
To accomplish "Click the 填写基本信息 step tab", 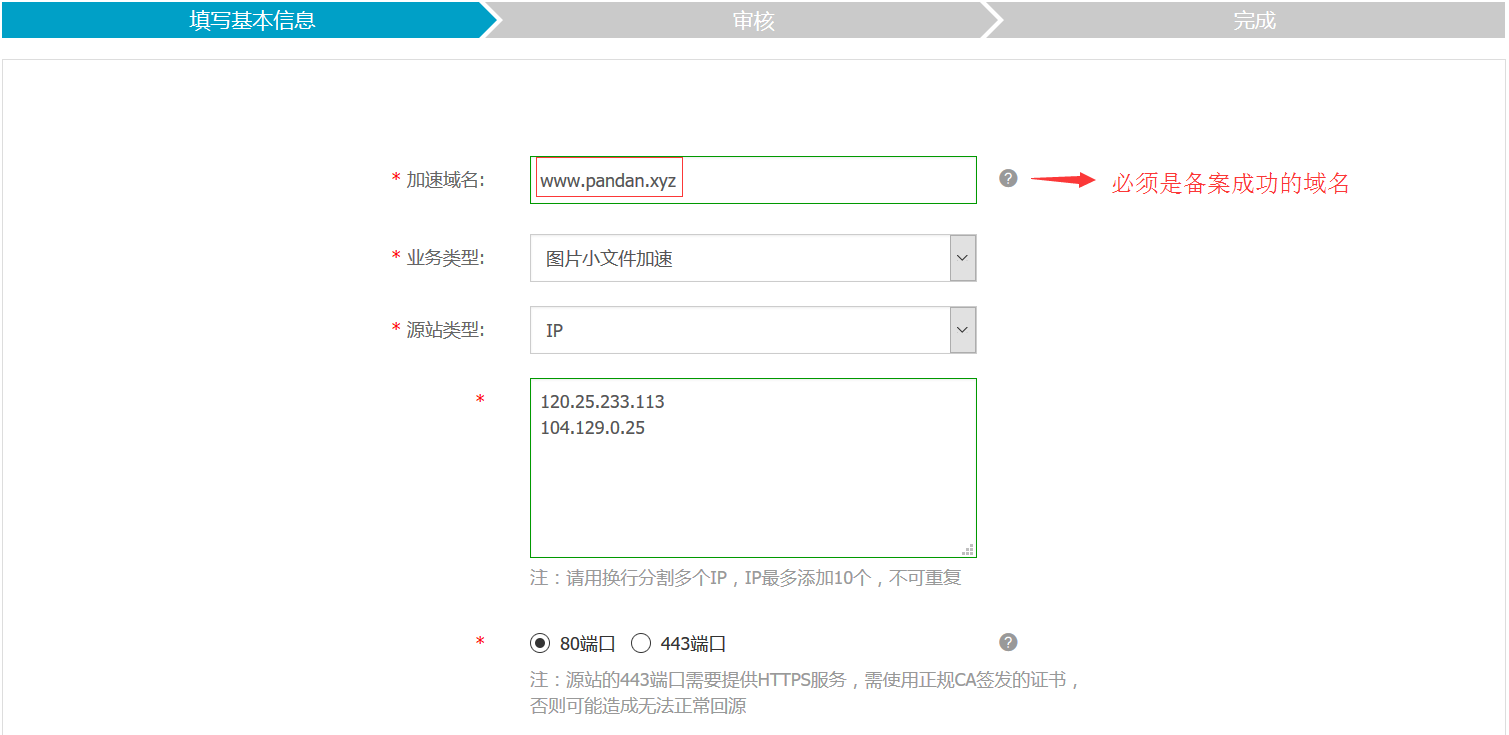I will point(252,20).
